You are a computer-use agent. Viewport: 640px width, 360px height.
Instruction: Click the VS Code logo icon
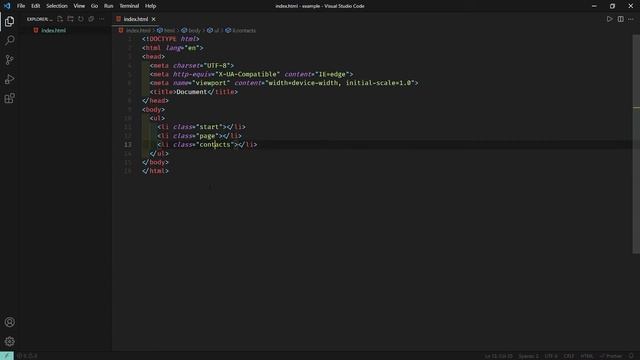coord(7,6)
